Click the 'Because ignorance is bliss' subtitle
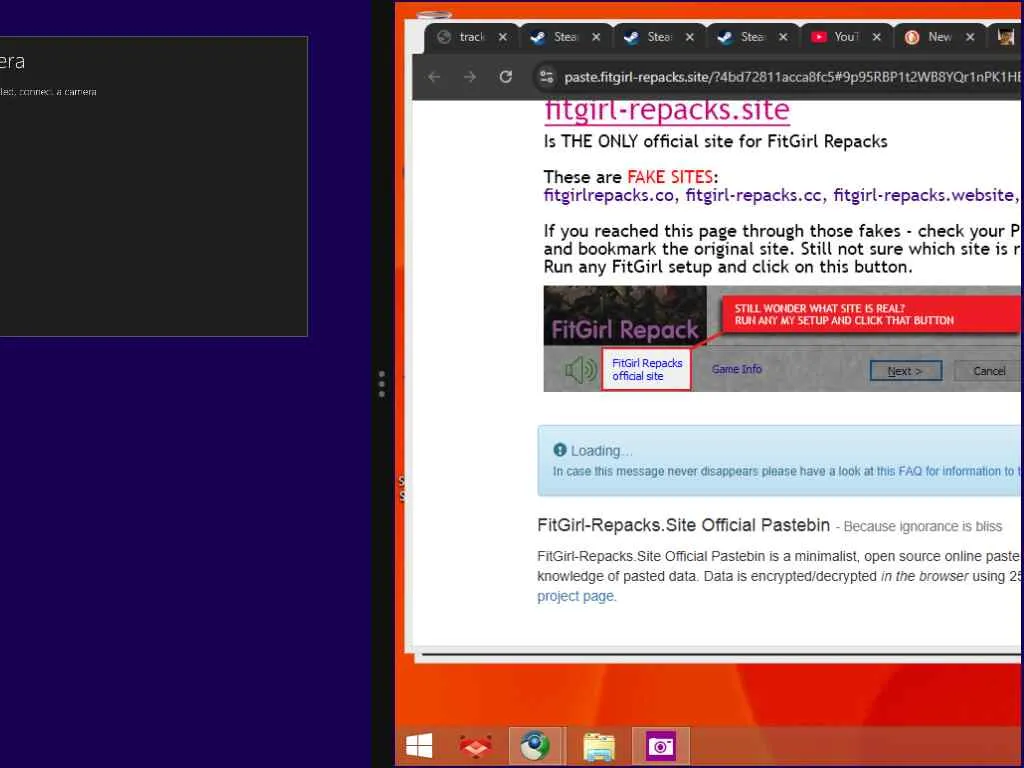The width and height of the screenshot is (1024, 768). point(923,527)
